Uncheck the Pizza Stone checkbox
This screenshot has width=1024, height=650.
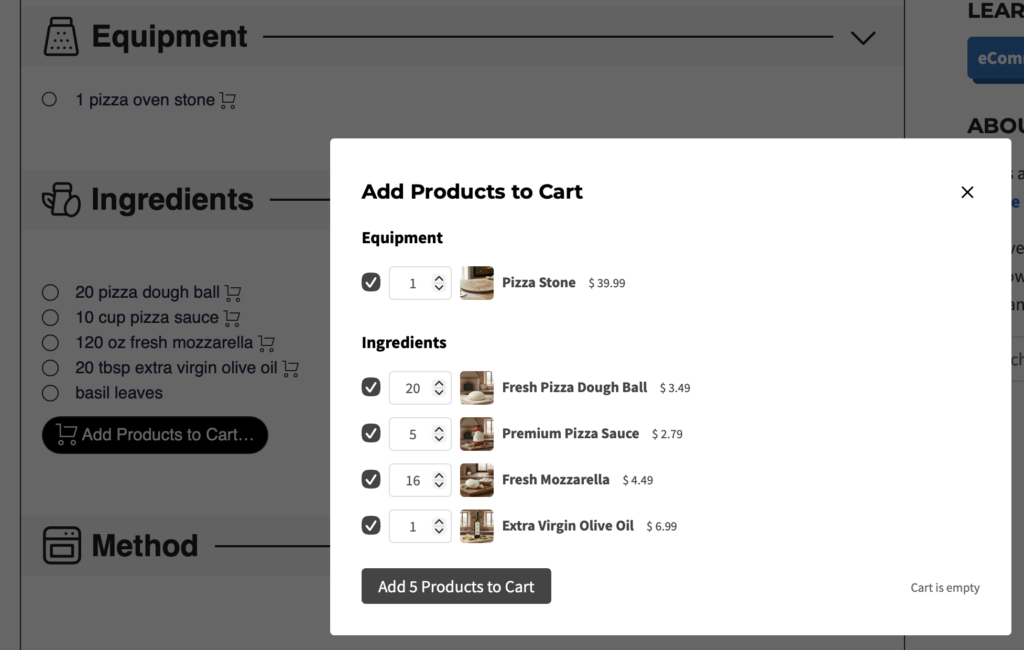point(371,283)
